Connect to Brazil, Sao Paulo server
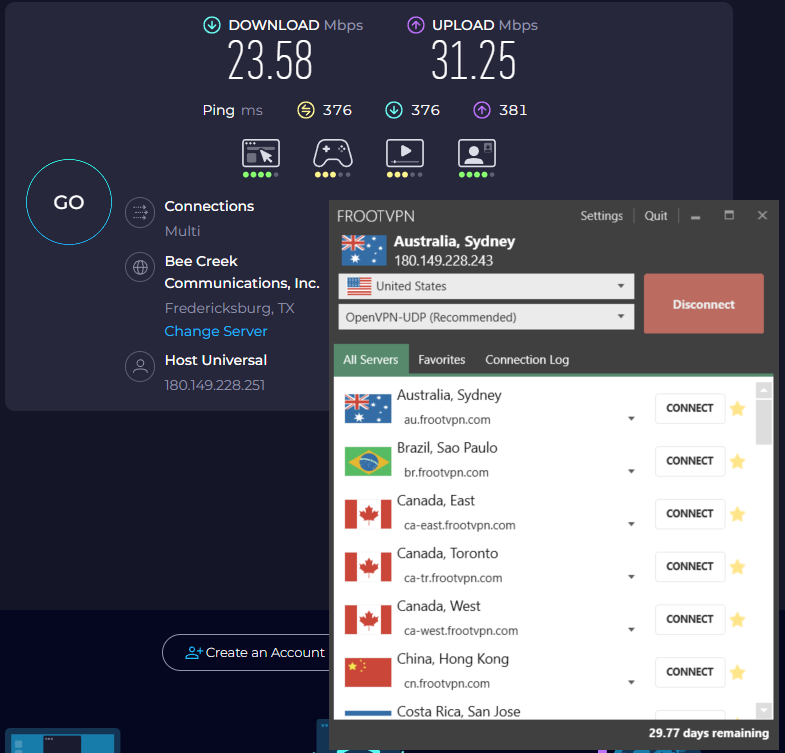This screenshot has width=785, height=753. click(x=690, y=461)
